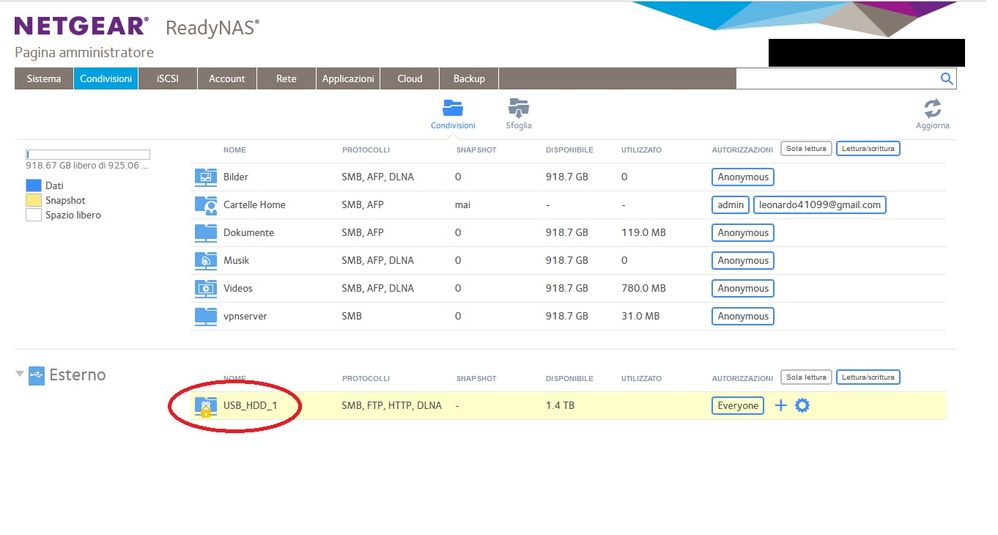Screen dimensions: 998x535
Task: Click the search magnifier icon
Action: click(946, 78)
